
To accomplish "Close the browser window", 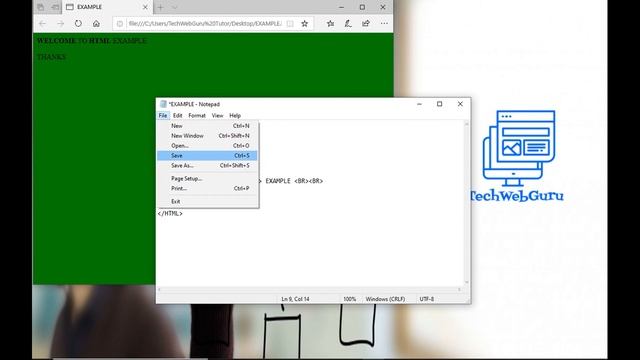I will [x=383, y=7].
